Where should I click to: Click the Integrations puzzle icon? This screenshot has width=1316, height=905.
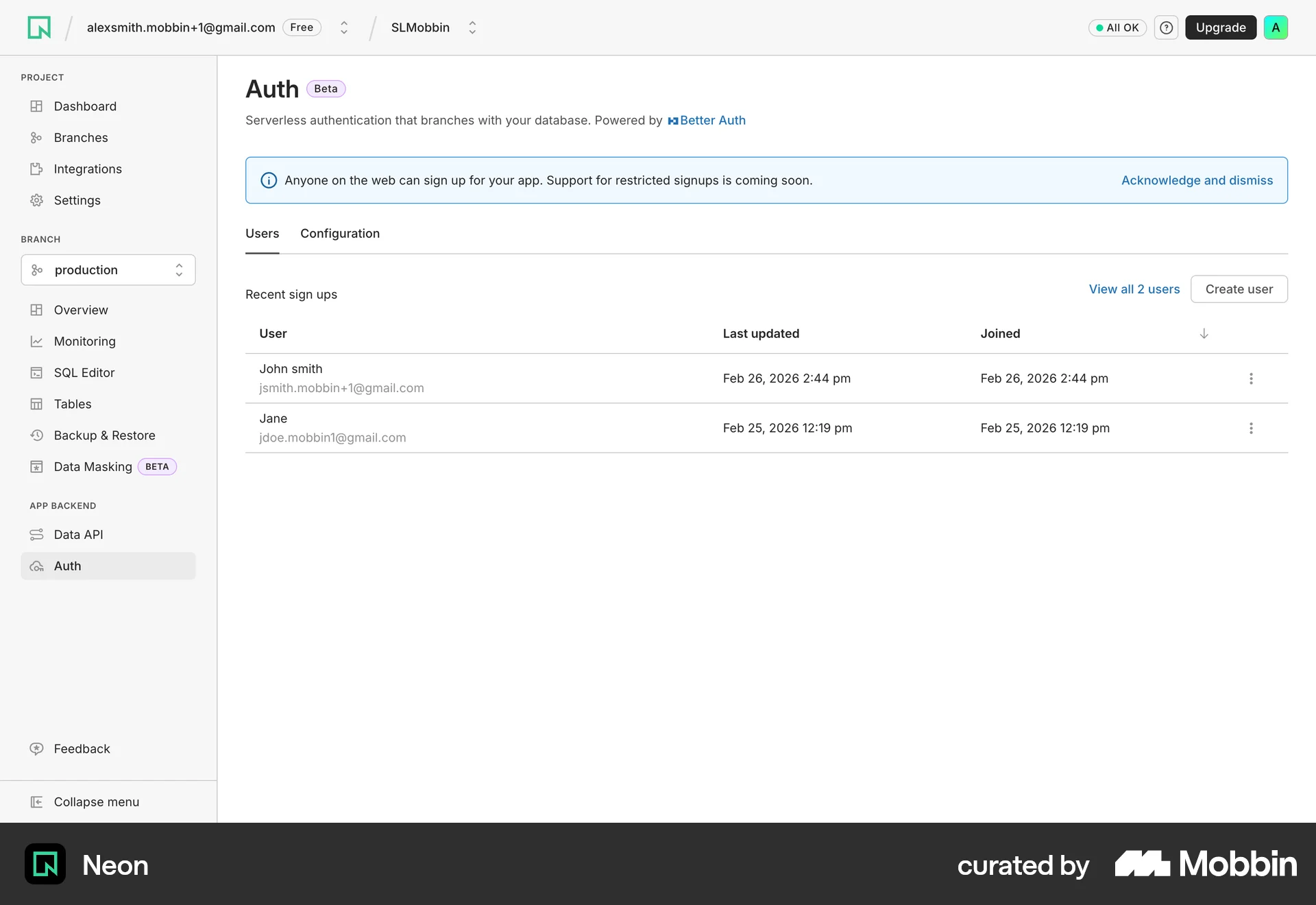pos(36,169)
